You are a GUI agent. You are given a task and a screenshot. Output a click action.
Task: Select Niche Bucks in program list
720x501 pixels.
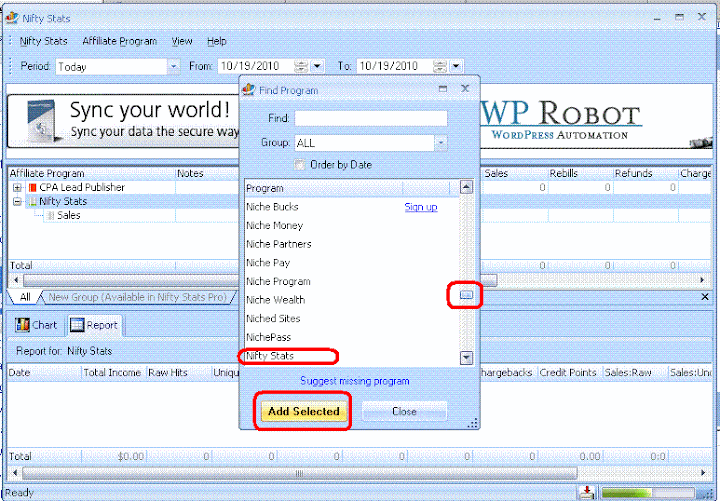[x=272, y=207]
